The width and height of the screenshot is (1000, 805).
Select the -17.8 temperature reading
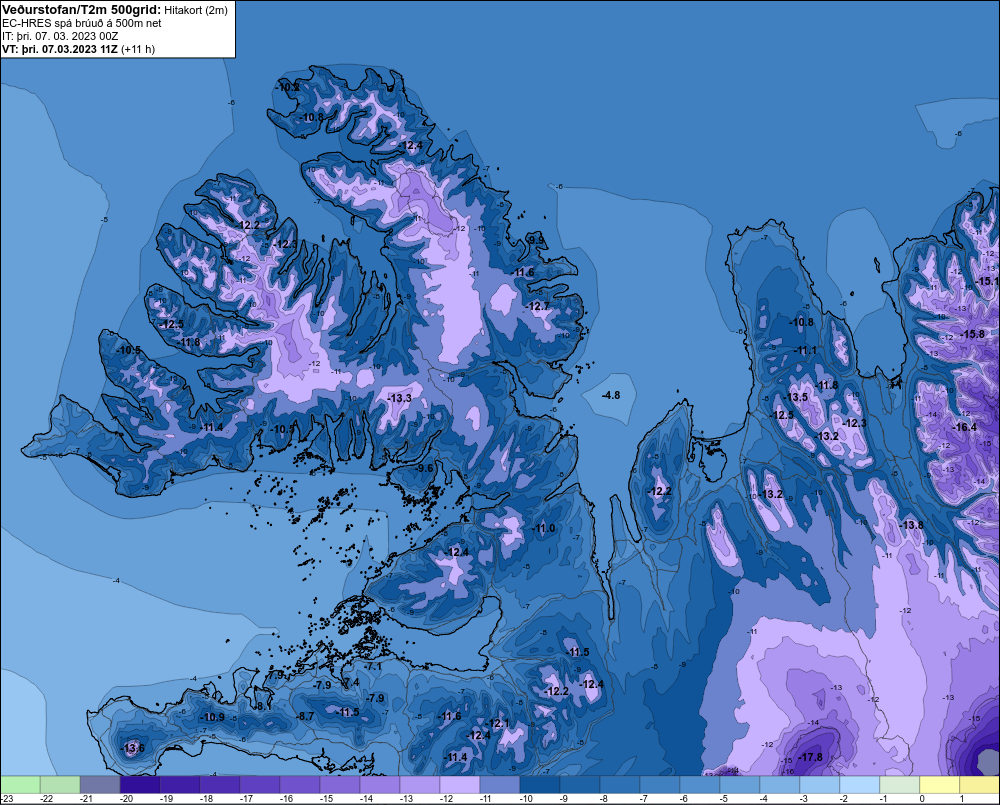click(811, 757)
